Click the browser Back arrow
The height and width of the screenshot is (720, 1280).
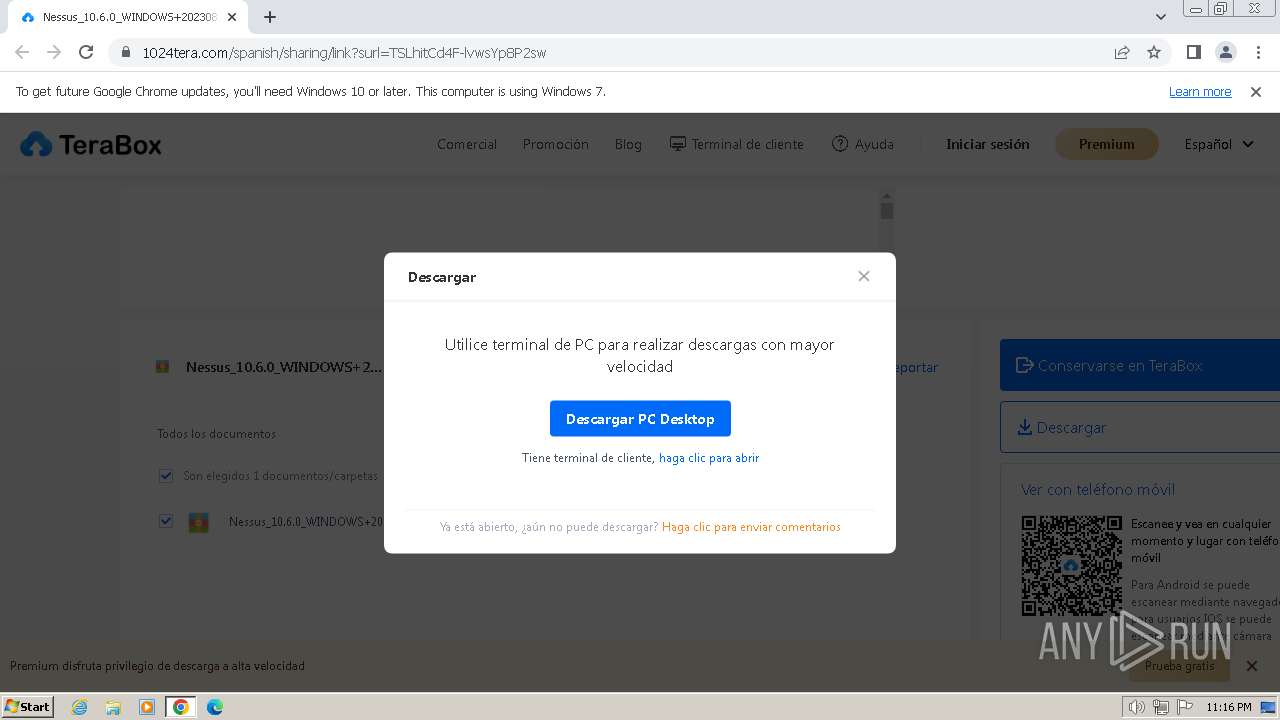pos(22,52)
